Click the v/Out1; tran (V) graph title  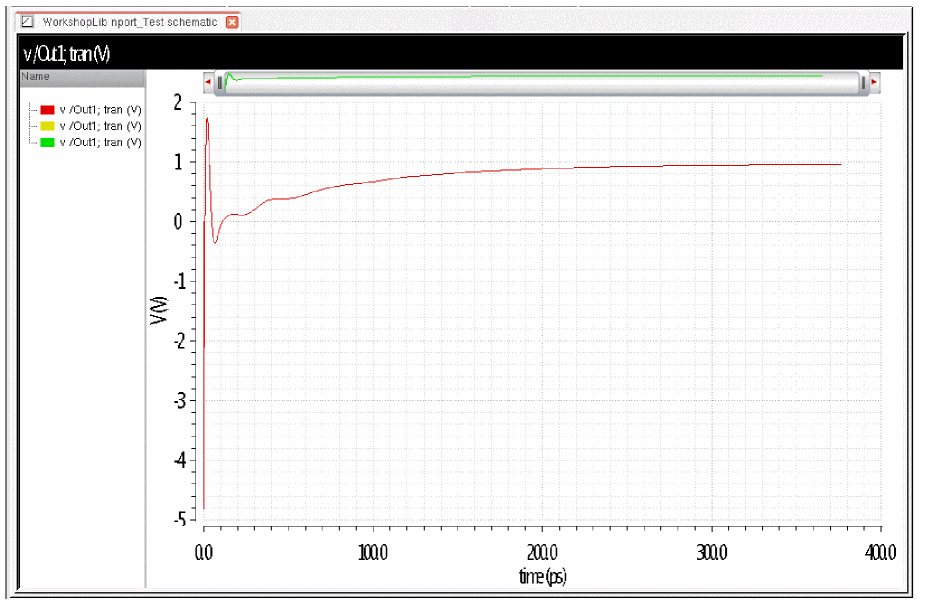click(67, 54)
